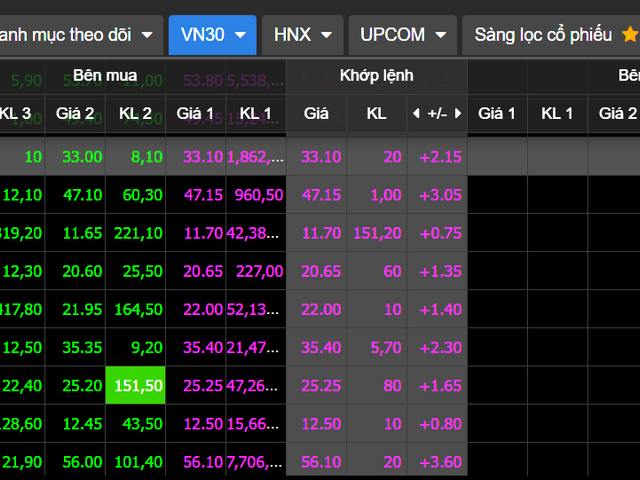Click the highlighted green 151,50 volume cell
640x480 pixels.
135,385
